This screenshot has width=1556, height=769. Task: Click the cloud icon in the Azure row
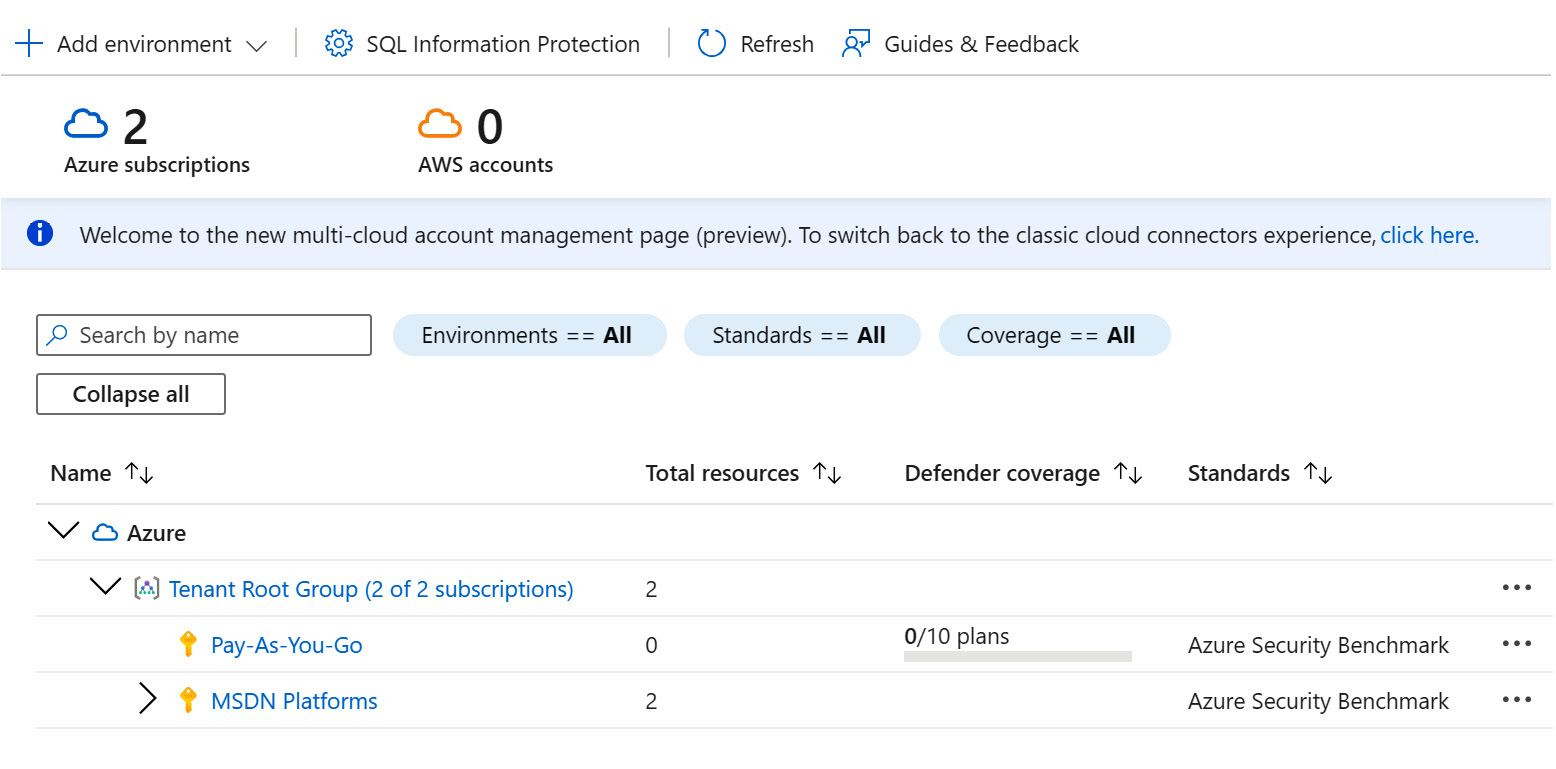tap(105, 533)
